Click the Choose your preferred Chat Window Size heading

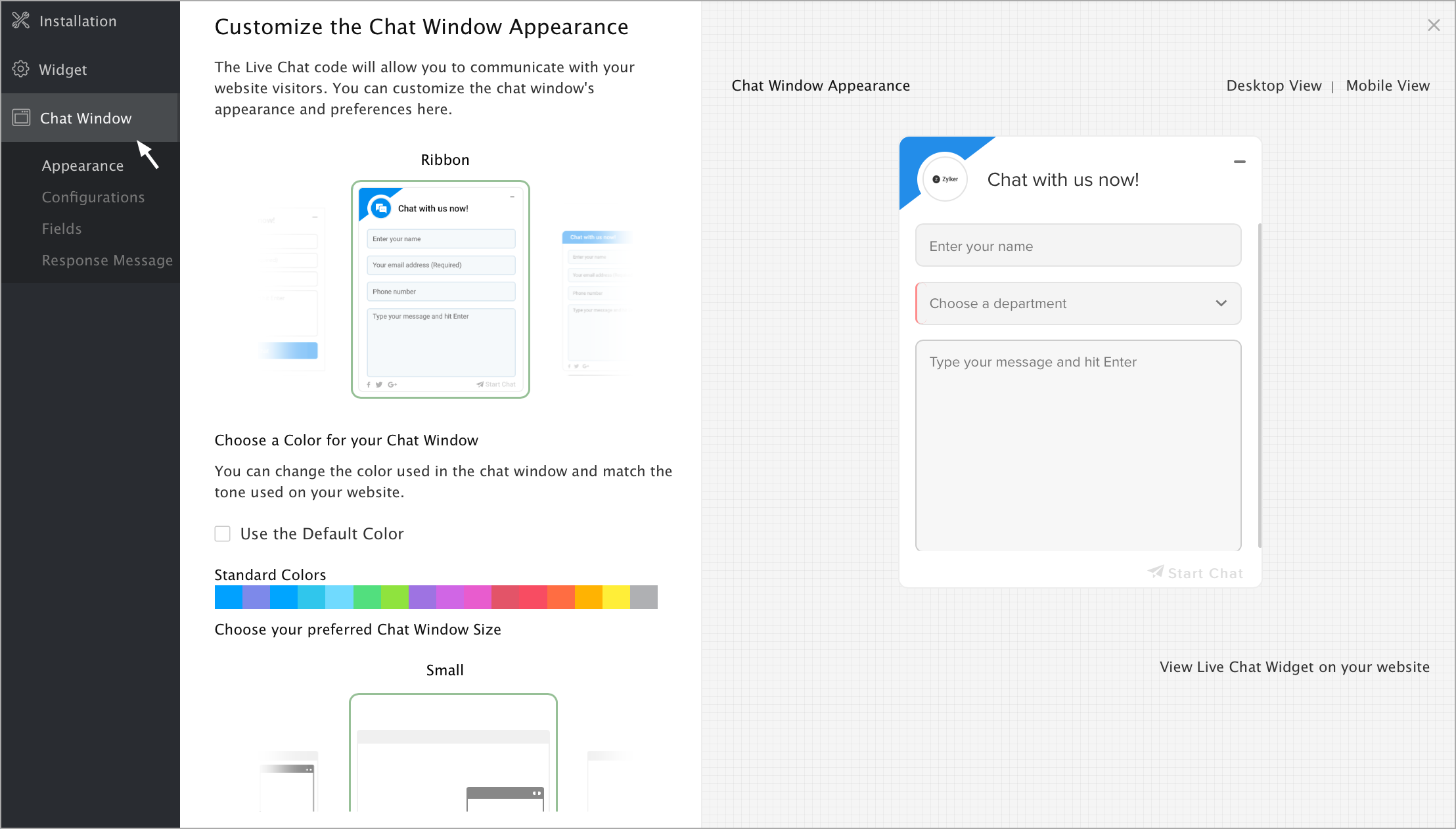point(358,629)
